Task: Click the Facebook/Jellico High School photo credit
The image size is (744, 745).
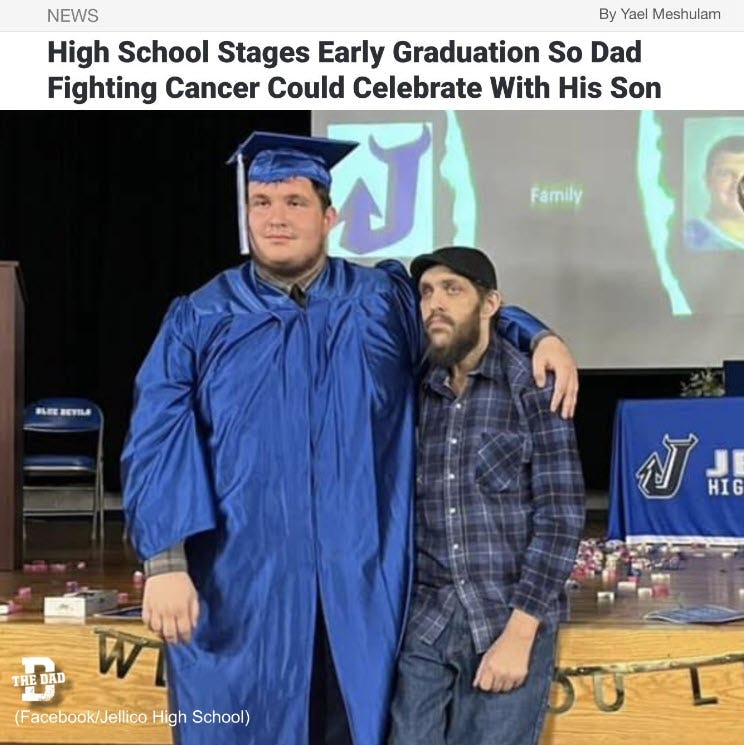Action: coord(132,716)
